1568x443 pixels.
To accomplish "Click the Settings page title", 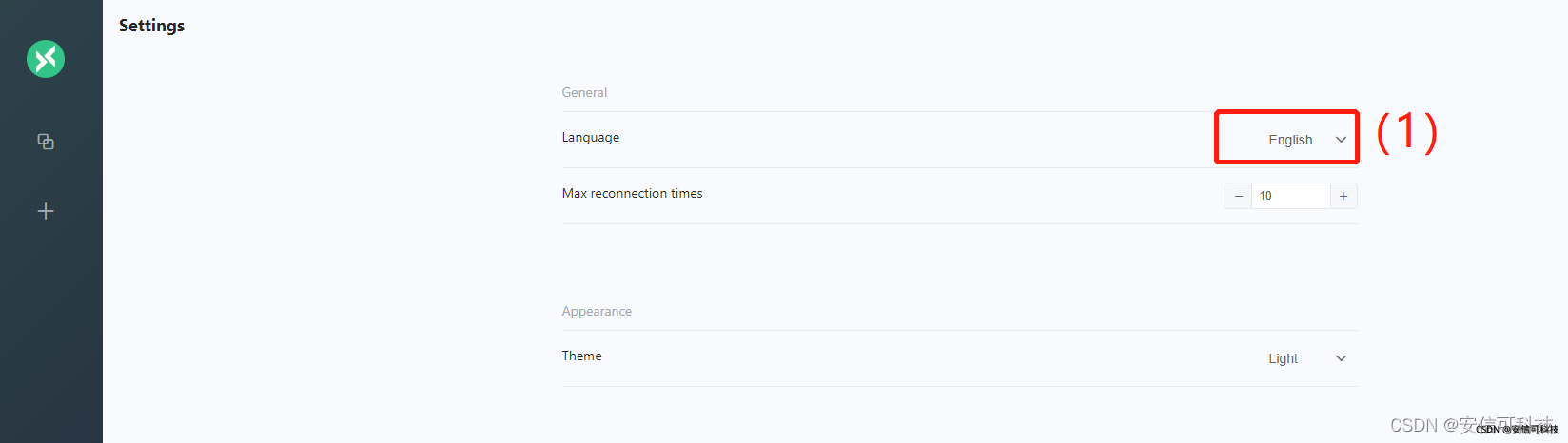I will pyautogui.click(x=151, y=26).
